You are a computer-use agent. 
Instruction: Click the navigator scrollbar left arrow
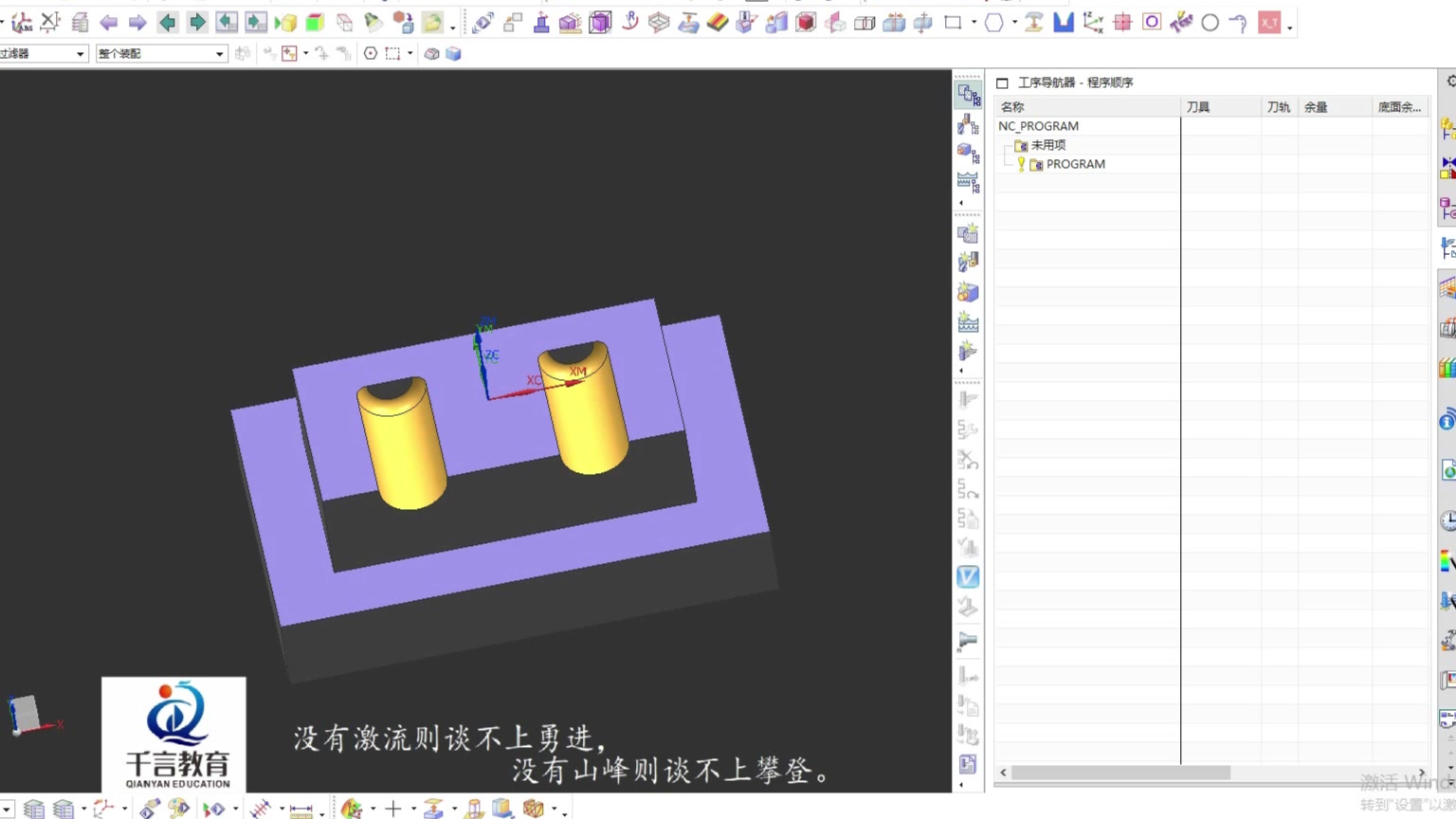pos(1003,773)
